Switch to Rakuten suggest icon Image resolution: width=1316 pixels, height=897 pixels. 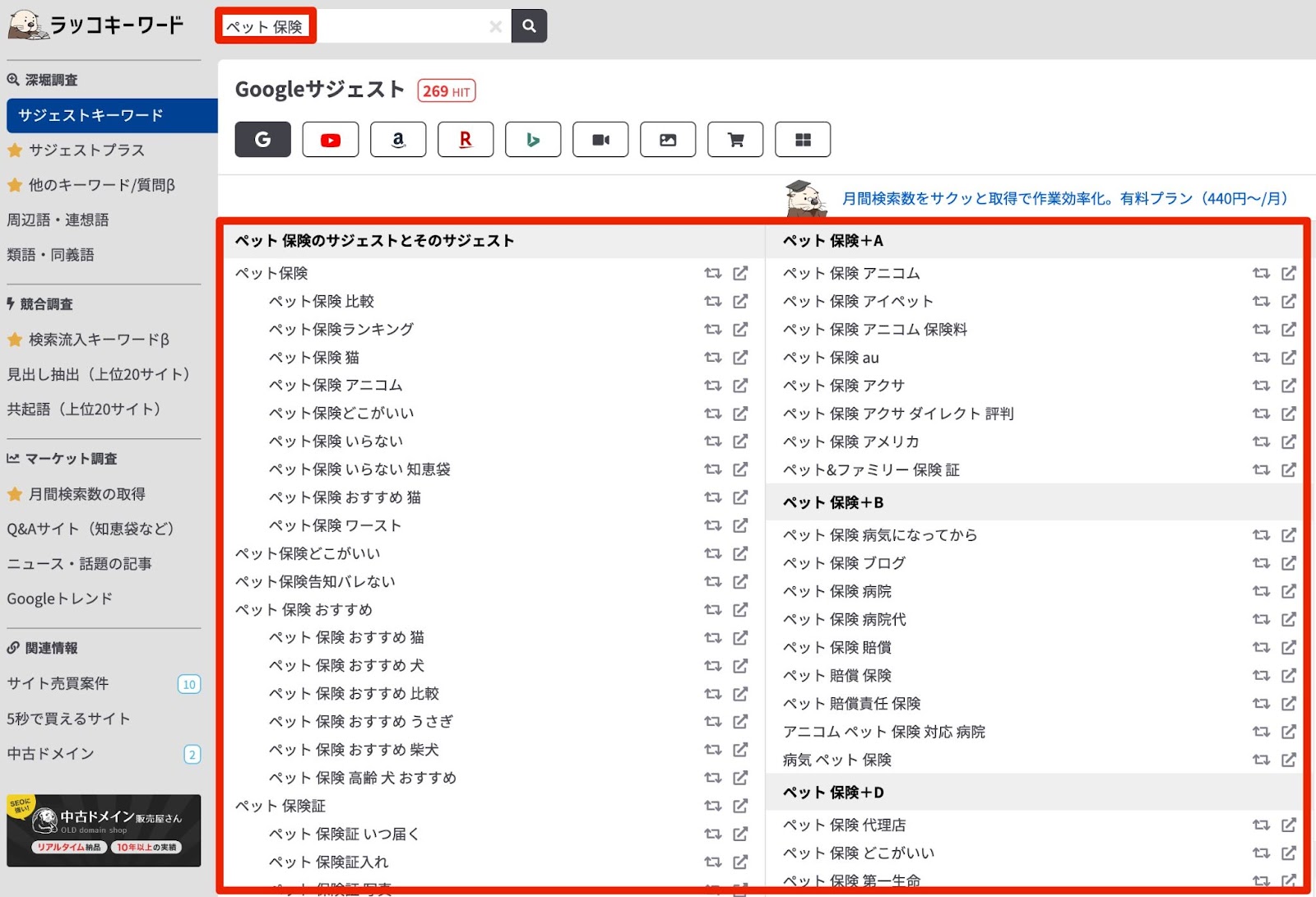(x=466, y=140)
